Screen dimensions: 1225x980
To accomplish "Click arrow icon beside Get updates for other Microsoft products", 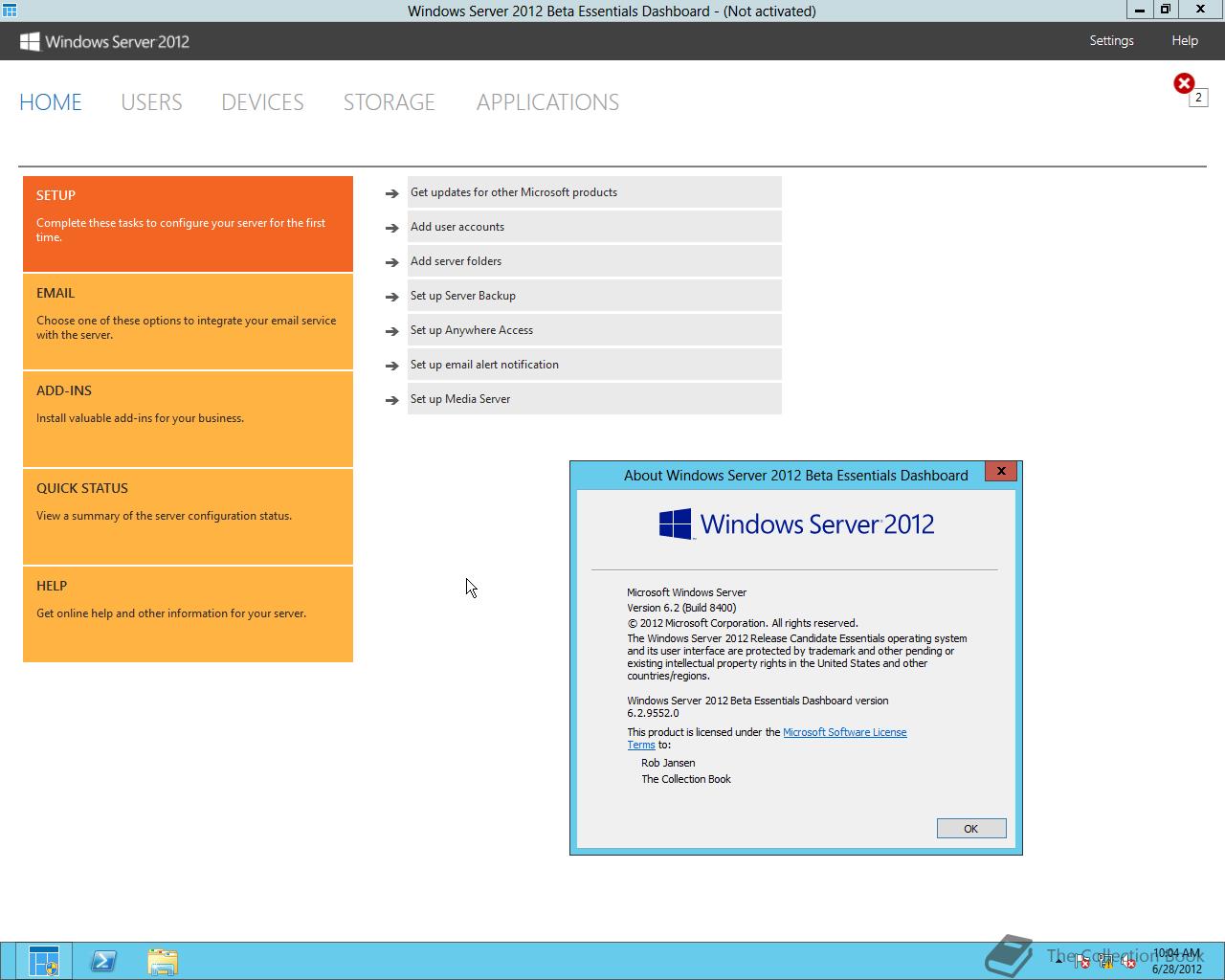I will (391, 193).
